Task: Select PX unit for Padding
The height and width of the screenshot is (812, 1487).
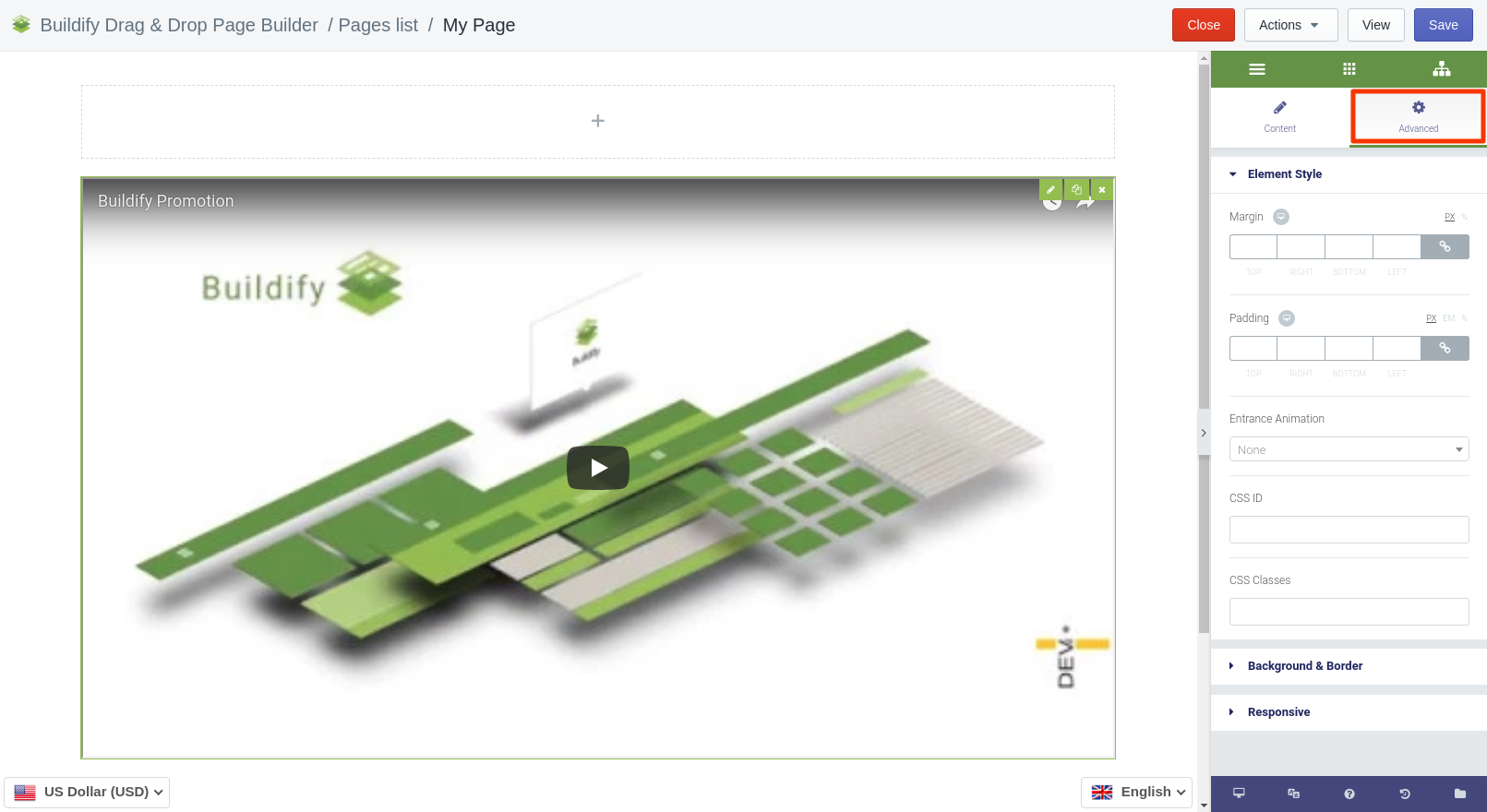Action: tap(1431, 318)
